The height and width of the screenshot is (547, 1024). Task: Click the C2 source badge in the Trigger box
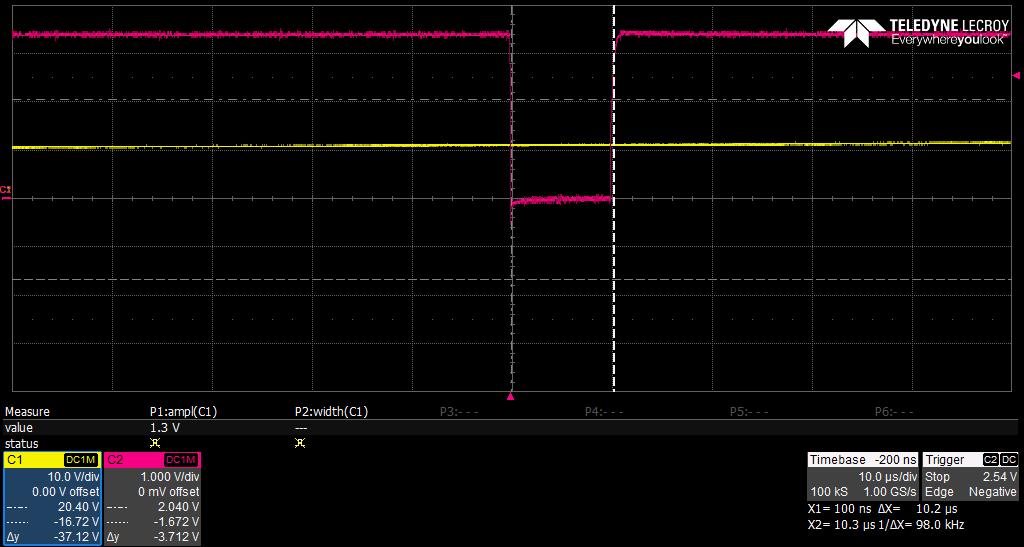coord(991,460)
